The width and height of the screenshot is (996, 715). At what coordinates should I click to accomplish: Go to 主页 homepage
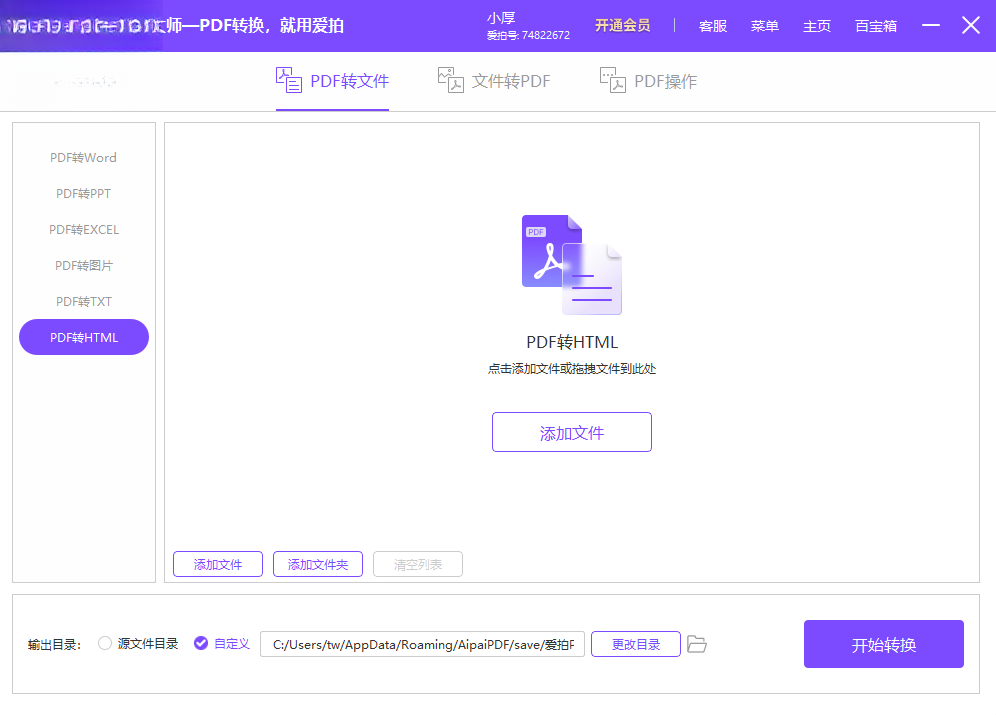[x=817, y=26]
